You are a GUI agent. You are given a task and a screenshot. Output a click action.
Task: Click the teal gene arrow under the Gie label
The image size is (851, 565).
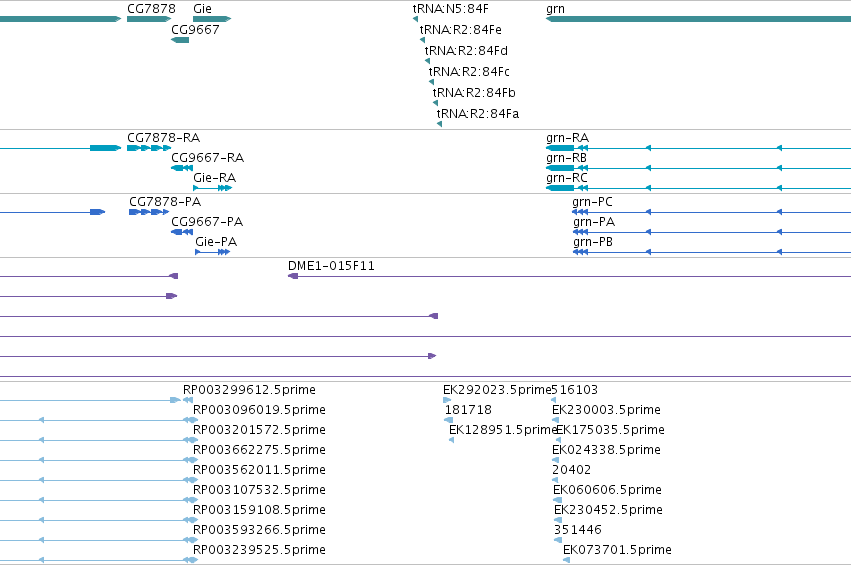(212, 19)
